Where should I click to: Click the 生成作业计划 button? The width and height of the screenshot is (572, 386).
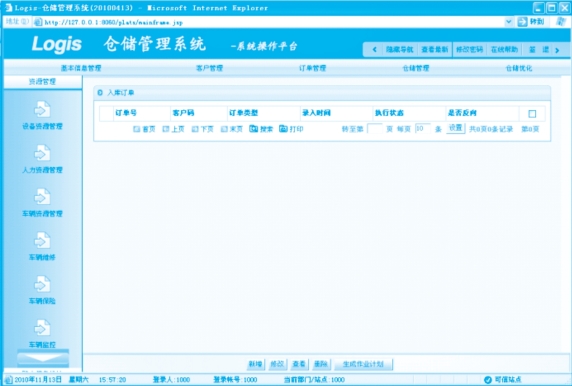(x=363, y=364)
